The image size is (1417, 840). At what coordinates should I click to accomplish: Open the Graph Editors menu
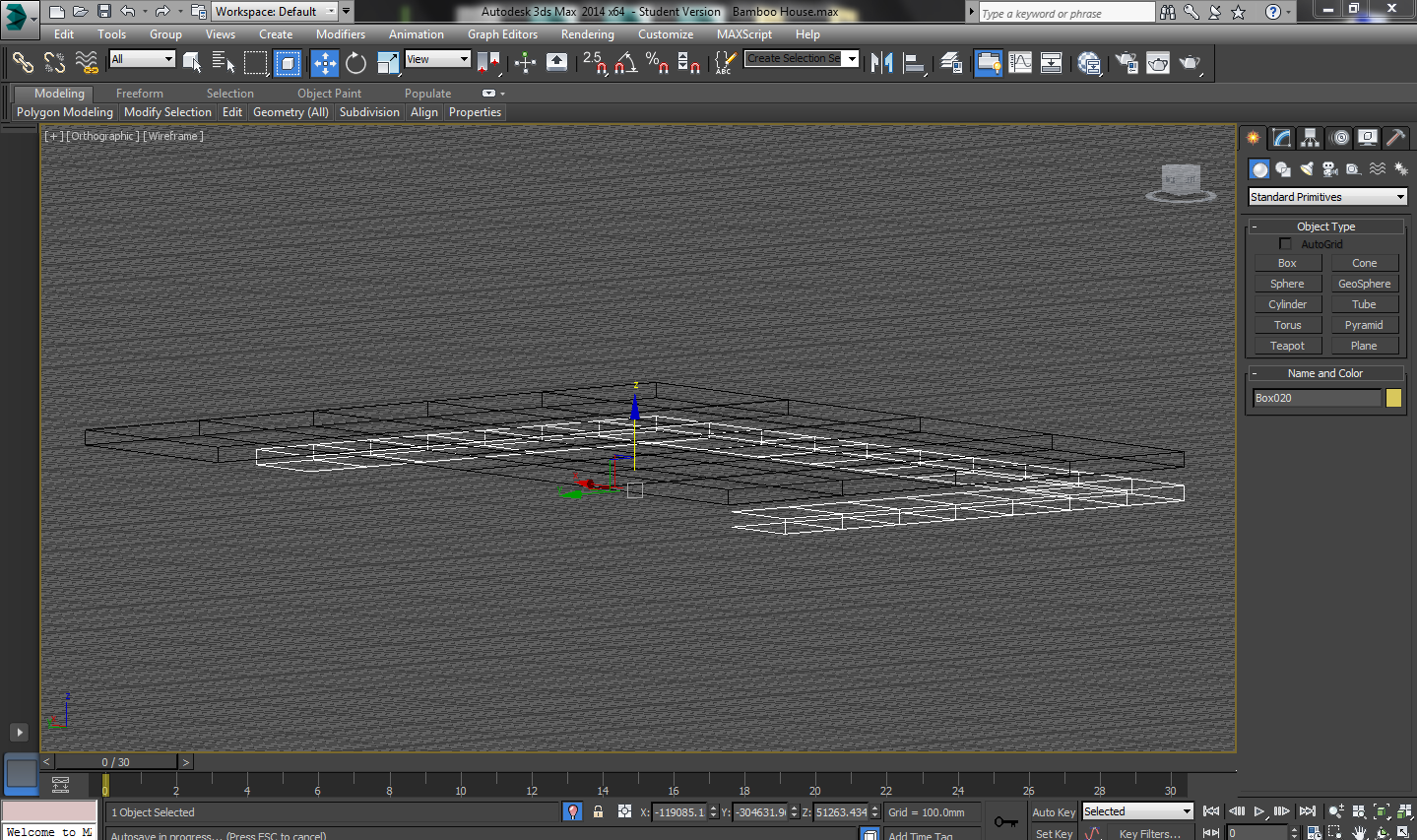pyautogui.click(x=502, y=34)
